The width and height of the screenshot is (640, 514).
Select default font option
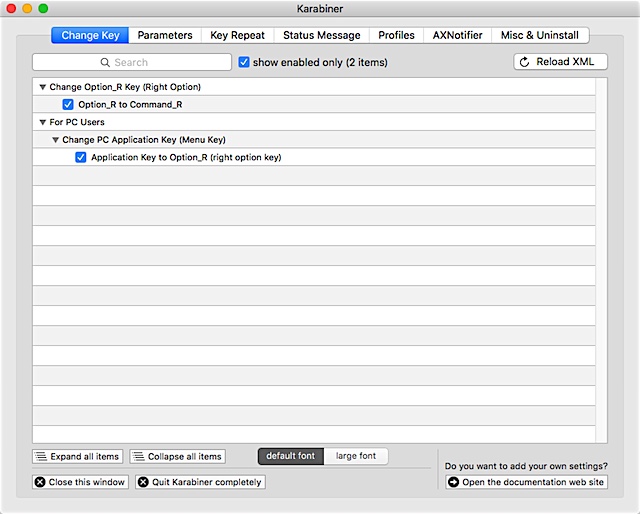[291, 456]
